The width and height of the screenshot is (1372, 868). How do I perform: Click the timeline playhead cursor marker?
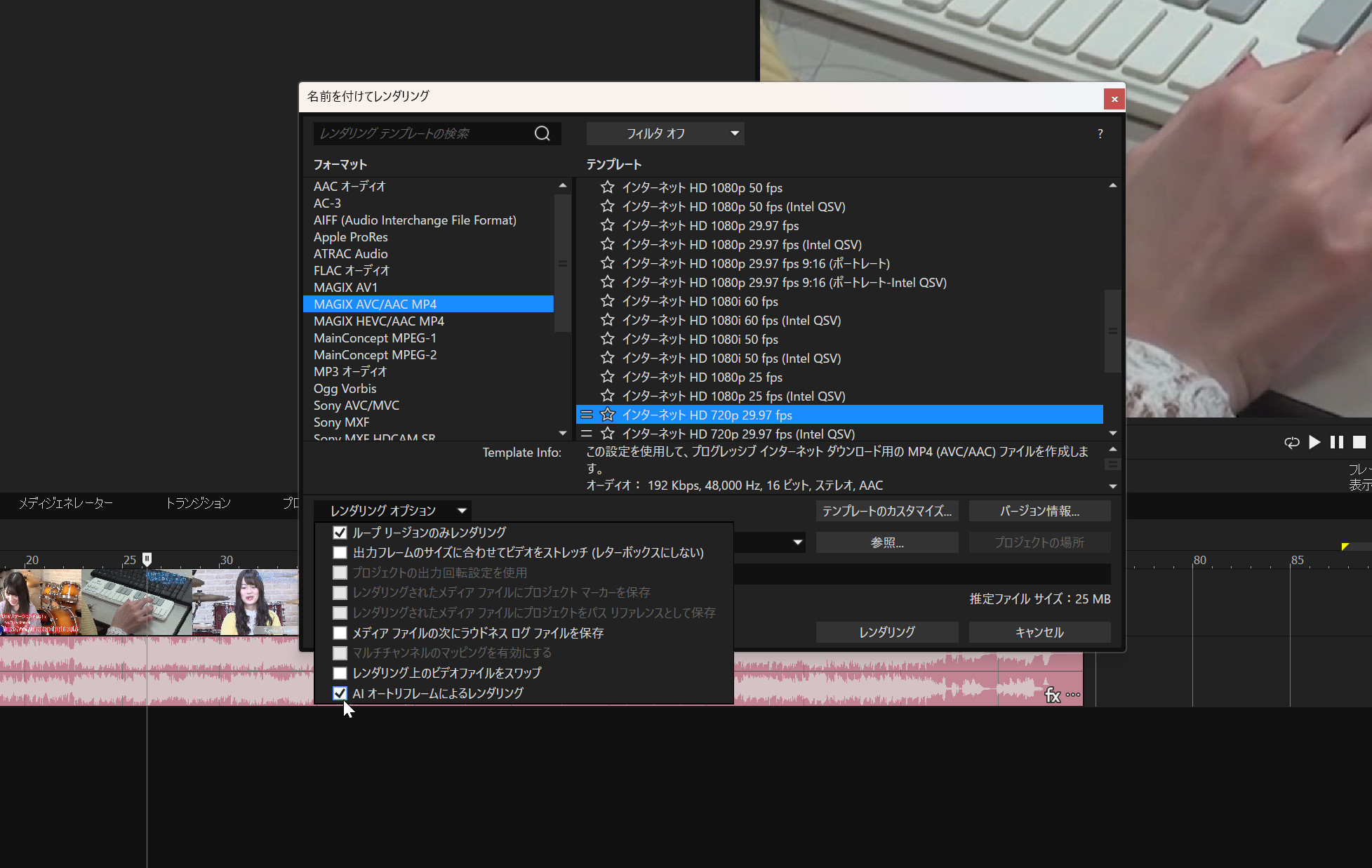pos(147,559)
